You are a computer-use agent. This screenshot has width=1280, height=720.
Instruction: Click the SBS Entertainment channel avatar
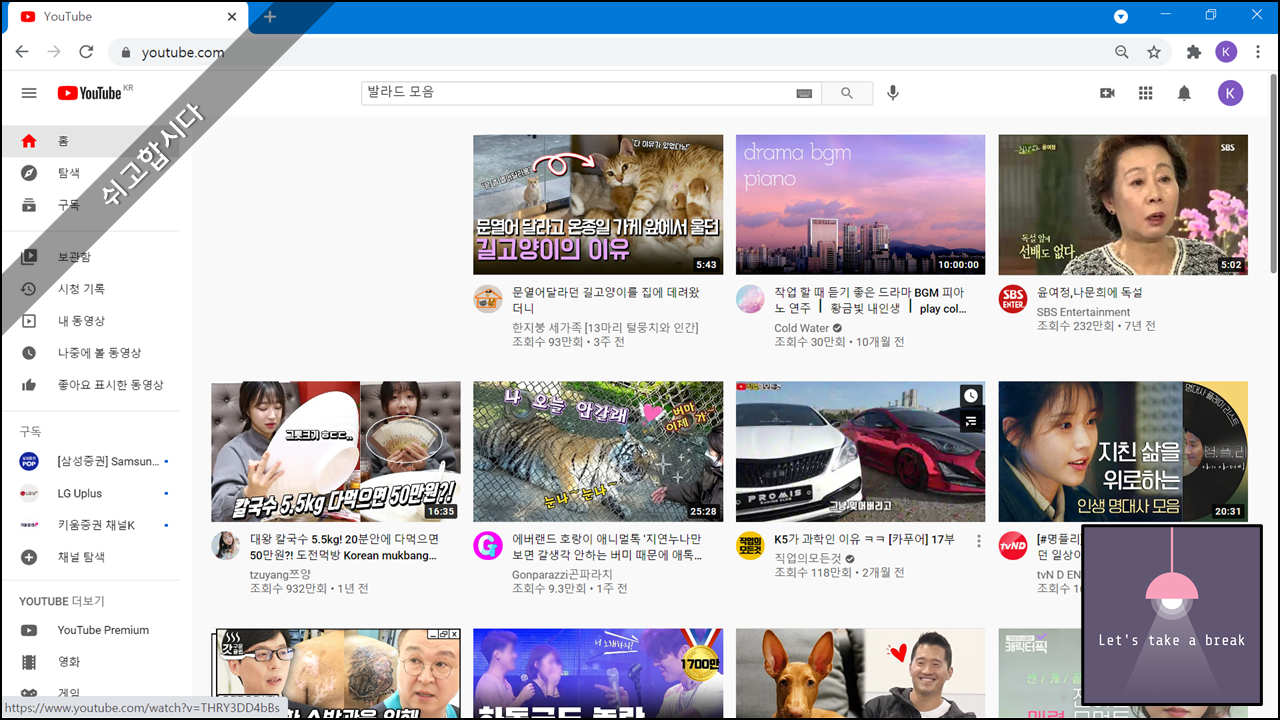(1013, 299)
